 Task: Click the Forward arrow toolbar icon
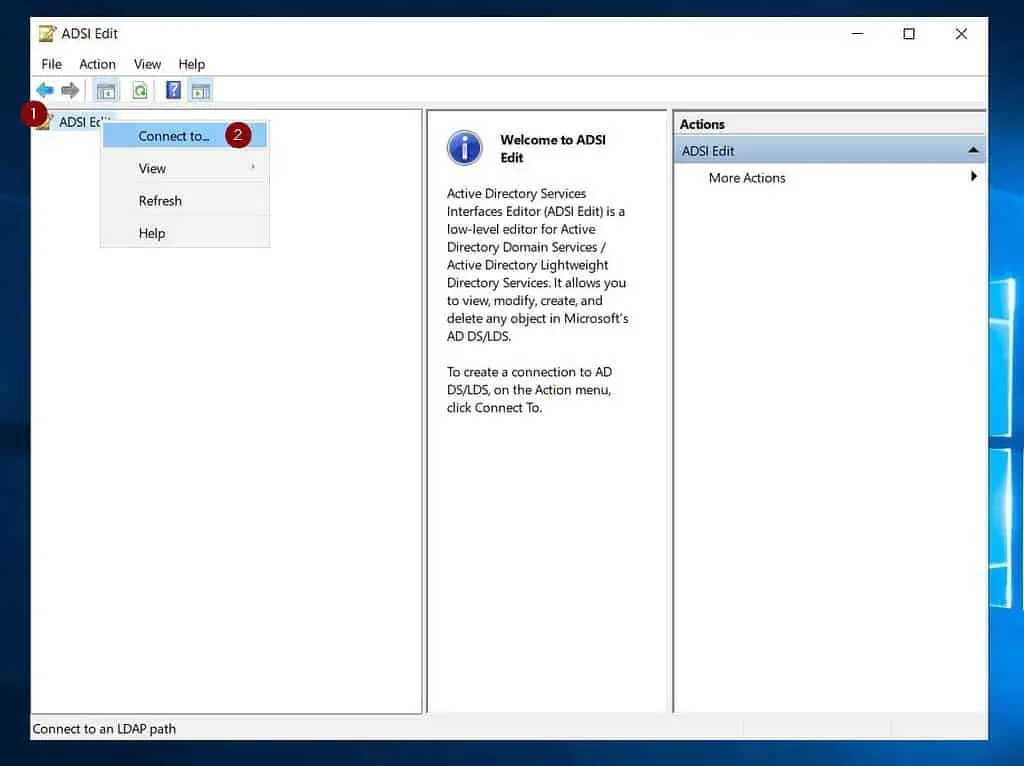70,90
